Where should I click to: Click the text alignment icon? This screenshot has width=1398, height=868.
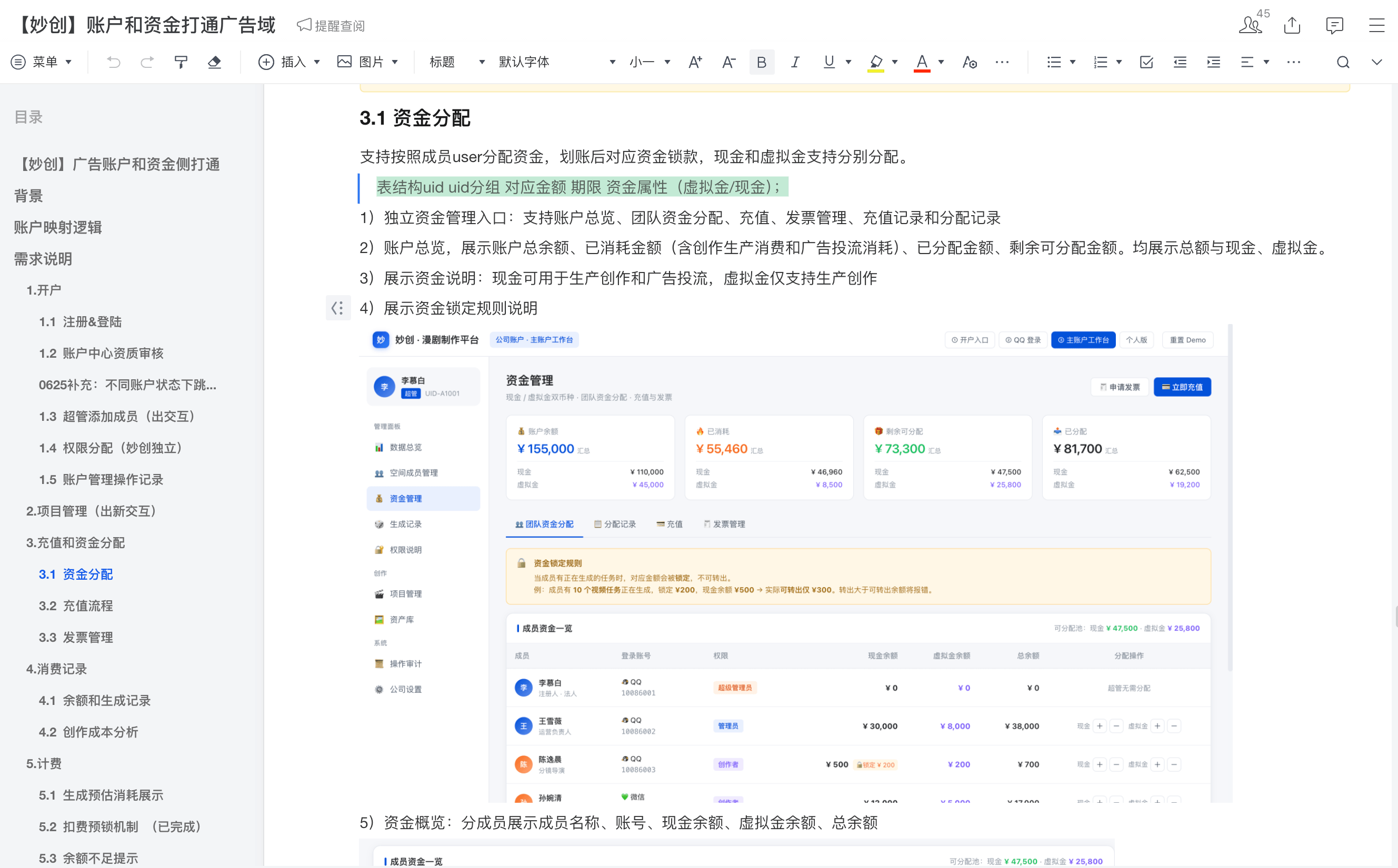click(x=1247, y=62)
